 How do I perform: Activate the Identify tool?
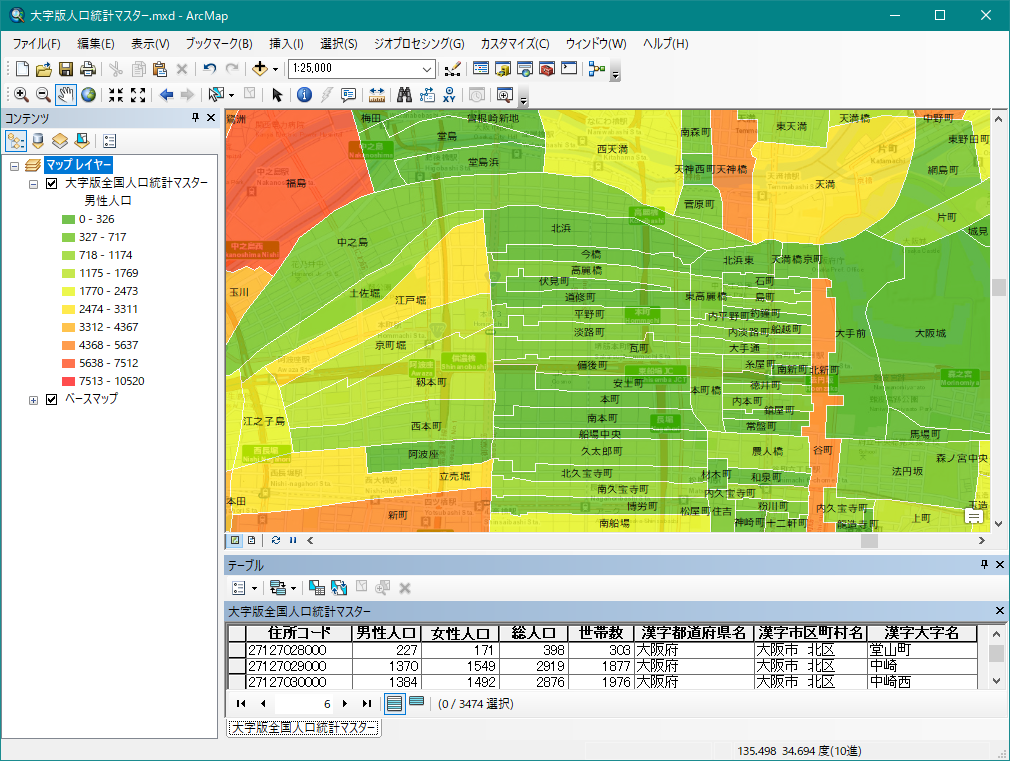(304, 95)
